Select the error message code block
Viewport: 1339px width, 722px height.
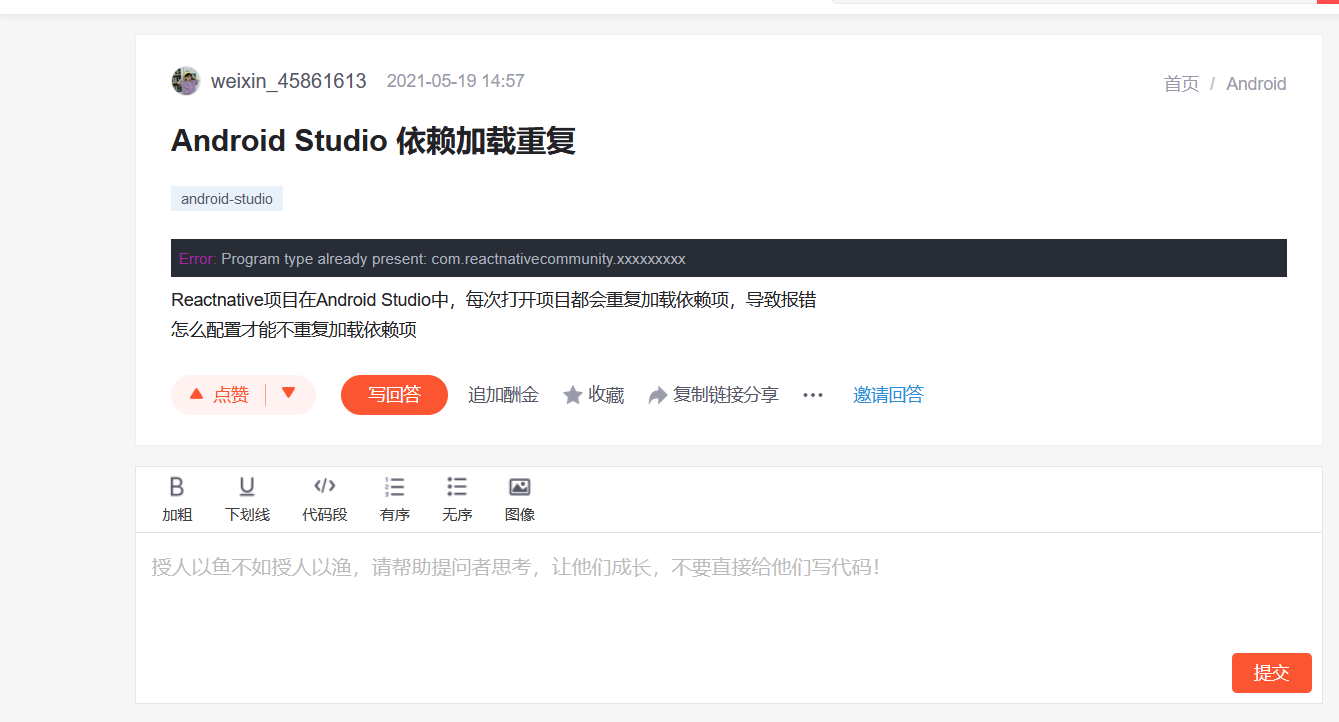tap(729, 258)
